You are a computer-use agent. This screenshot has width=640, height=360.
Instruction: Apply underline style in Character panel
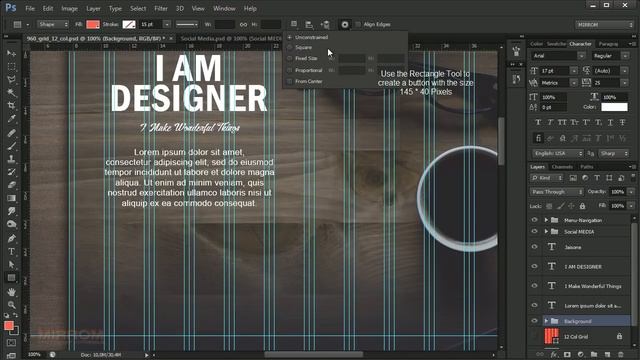tap(610, 122)
